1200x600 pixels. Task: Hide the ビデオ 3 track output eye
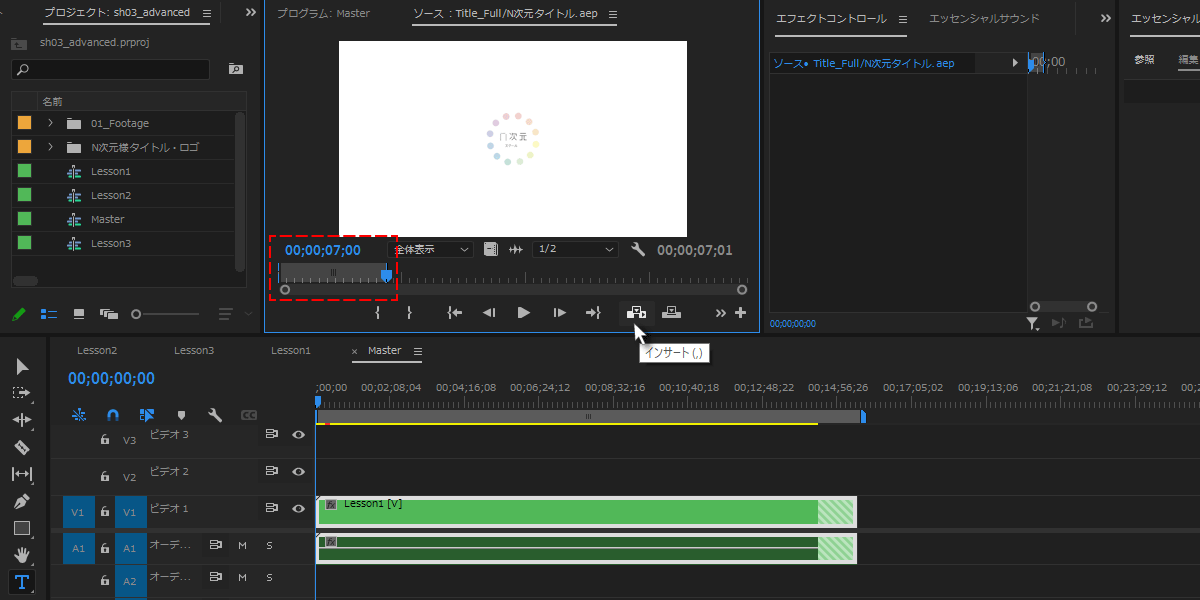pyautogui.click(x=298, y=435)
